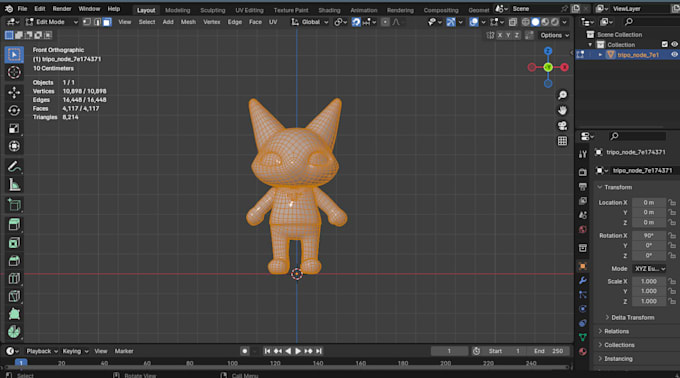The image size is (680, 378).
Task: Open the Options dropdown
Action: pyautogui.click(x=554, y=35)
